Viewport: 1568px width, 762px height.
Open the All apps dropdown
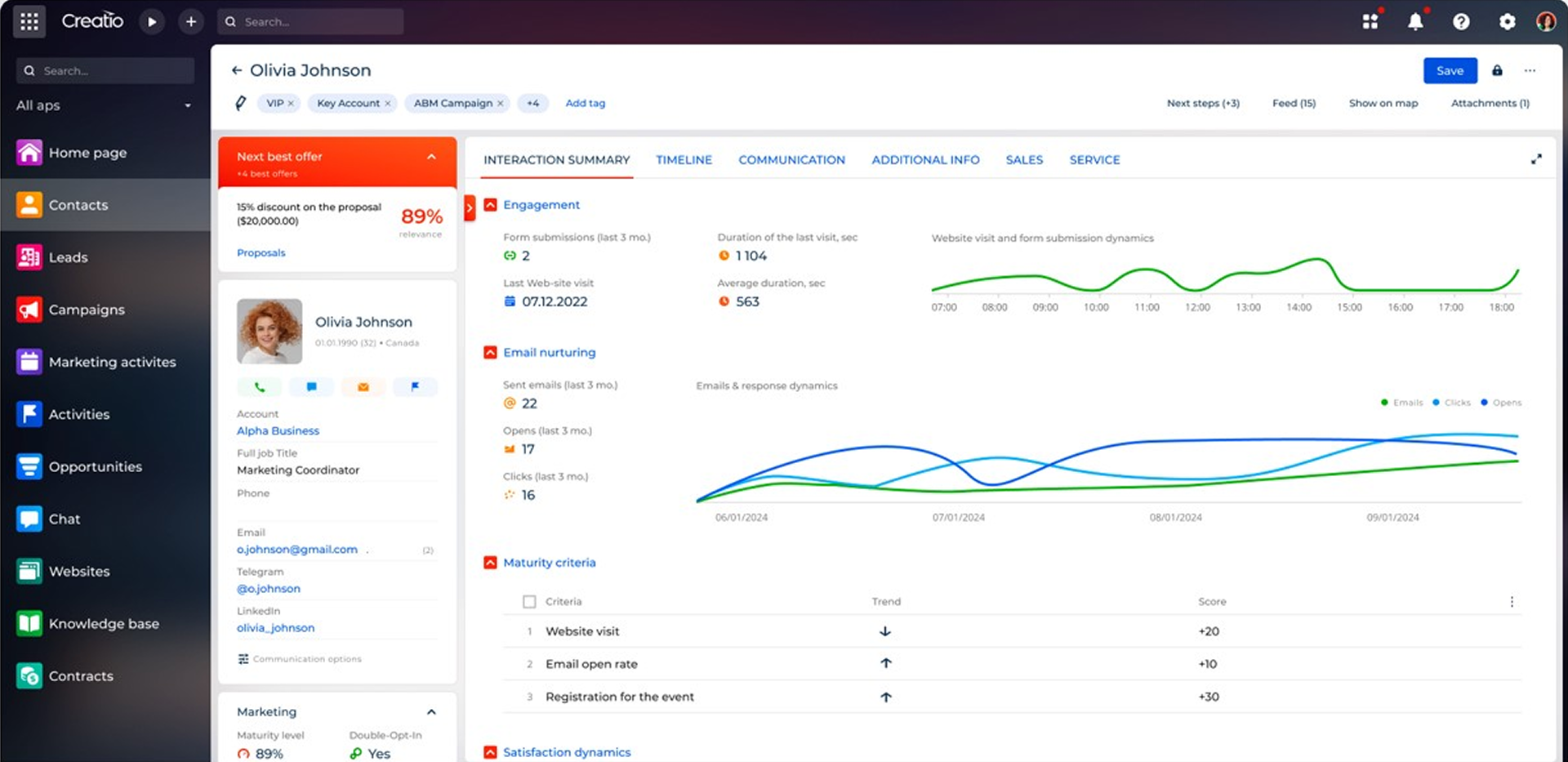pos(105,105)
